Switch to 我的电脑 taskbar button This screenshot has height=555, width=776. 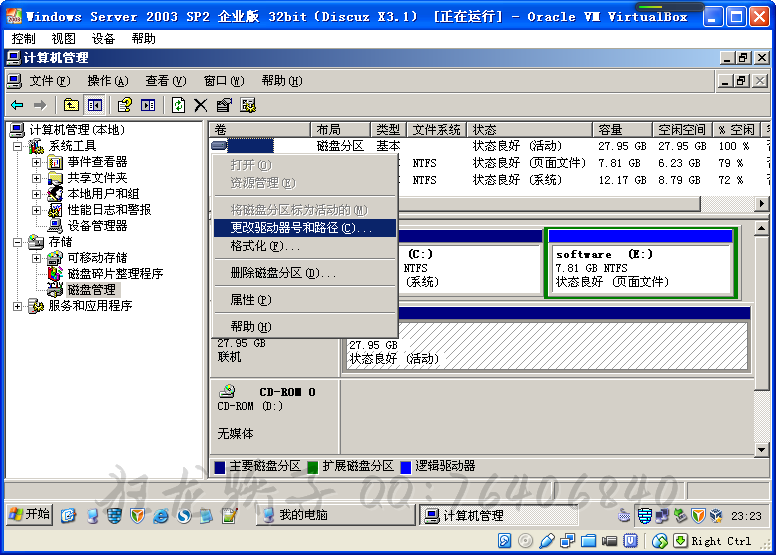pyautogui.click(x=336, y=515)
